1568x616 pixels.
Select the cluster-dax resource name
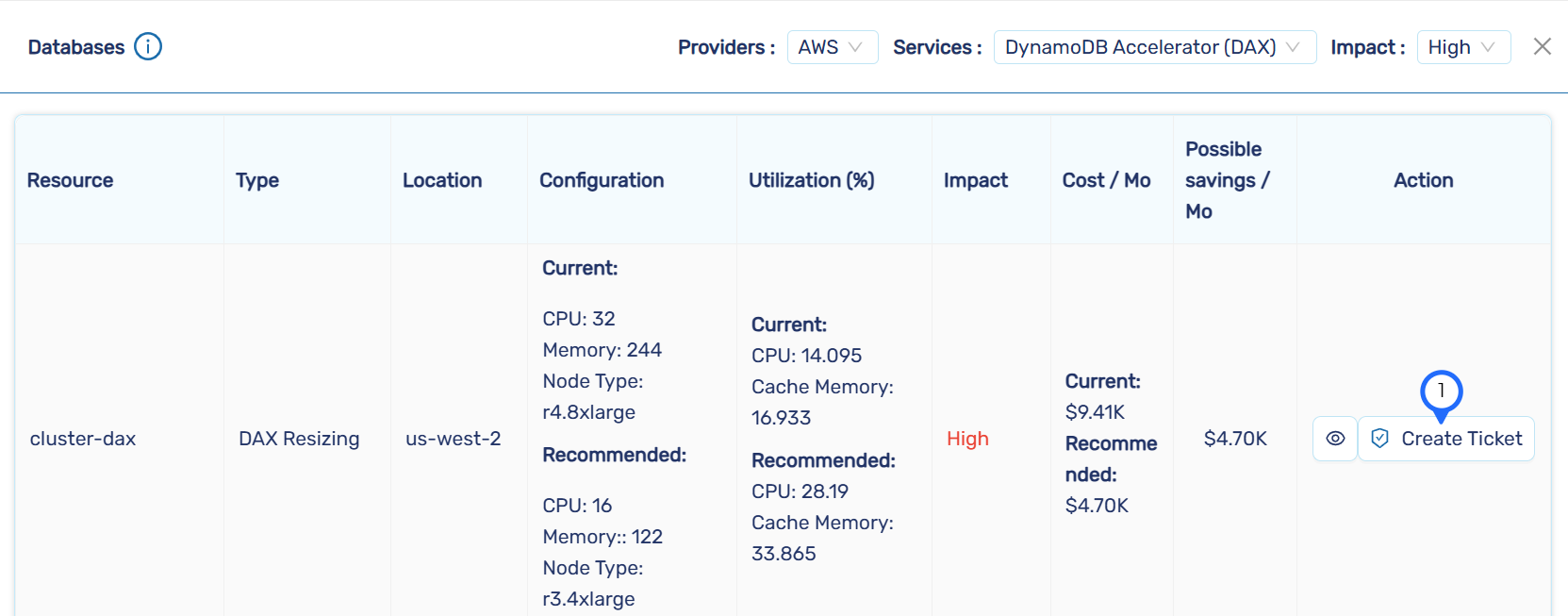[x=83, y=439]
